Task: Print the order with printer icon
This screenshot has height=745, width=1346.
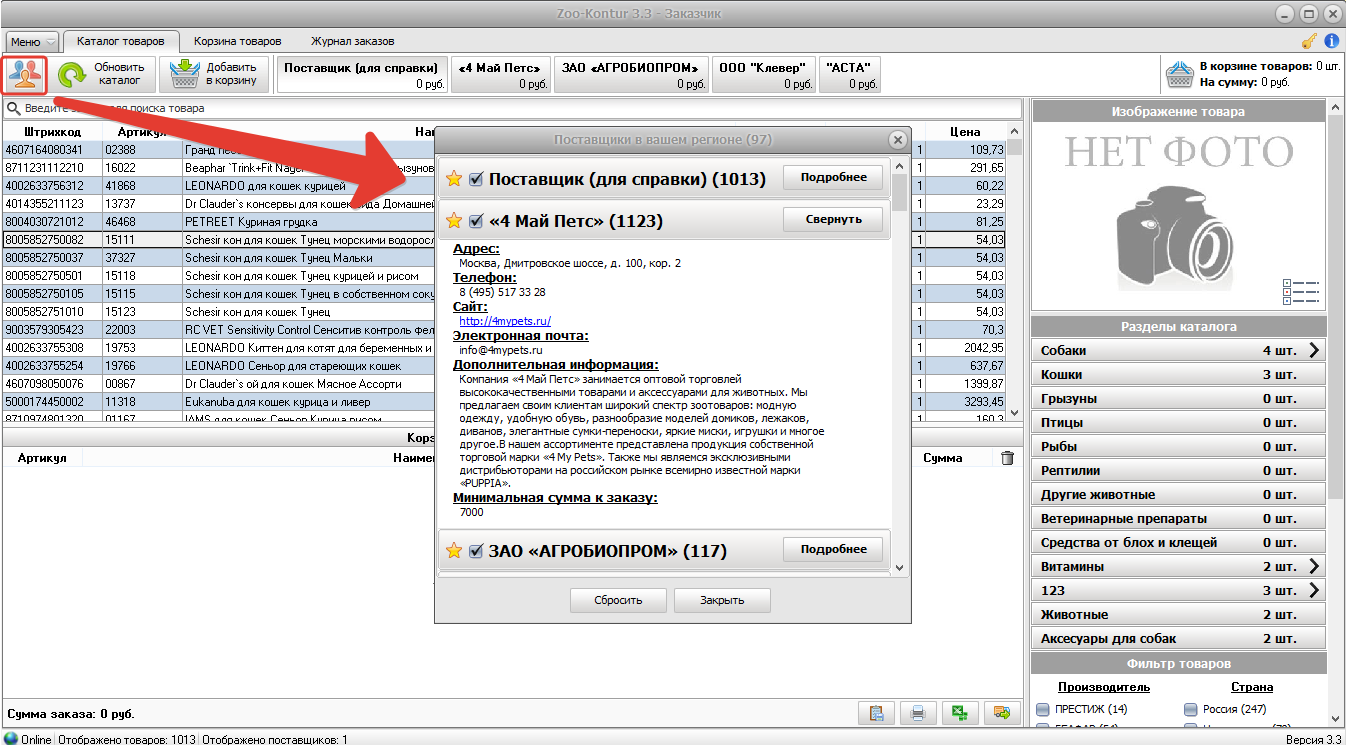Action: pyautogui.click(x=917, y=714)
